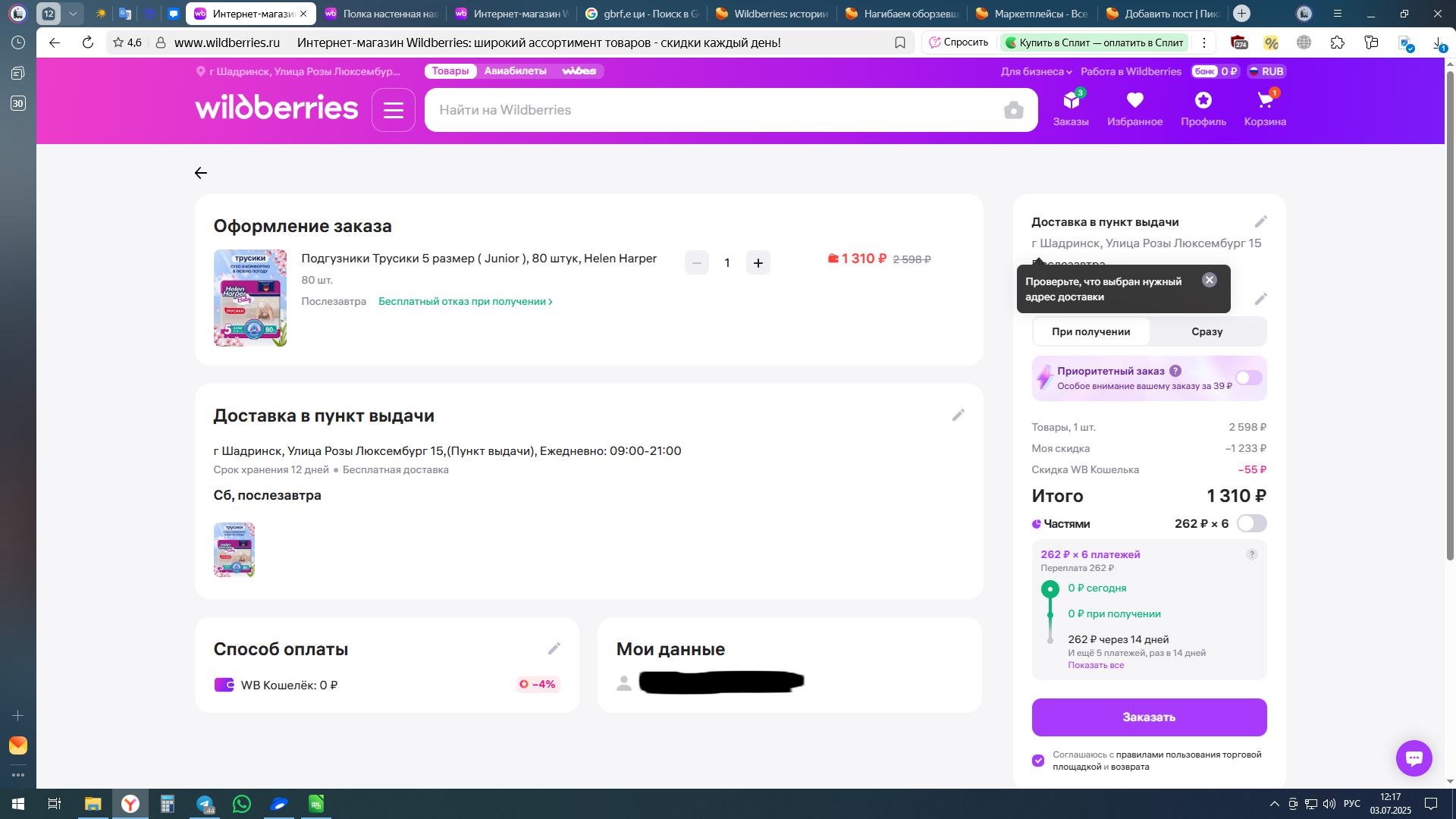Switch to the Сразу payment tab

click(x=1207, y=331)
